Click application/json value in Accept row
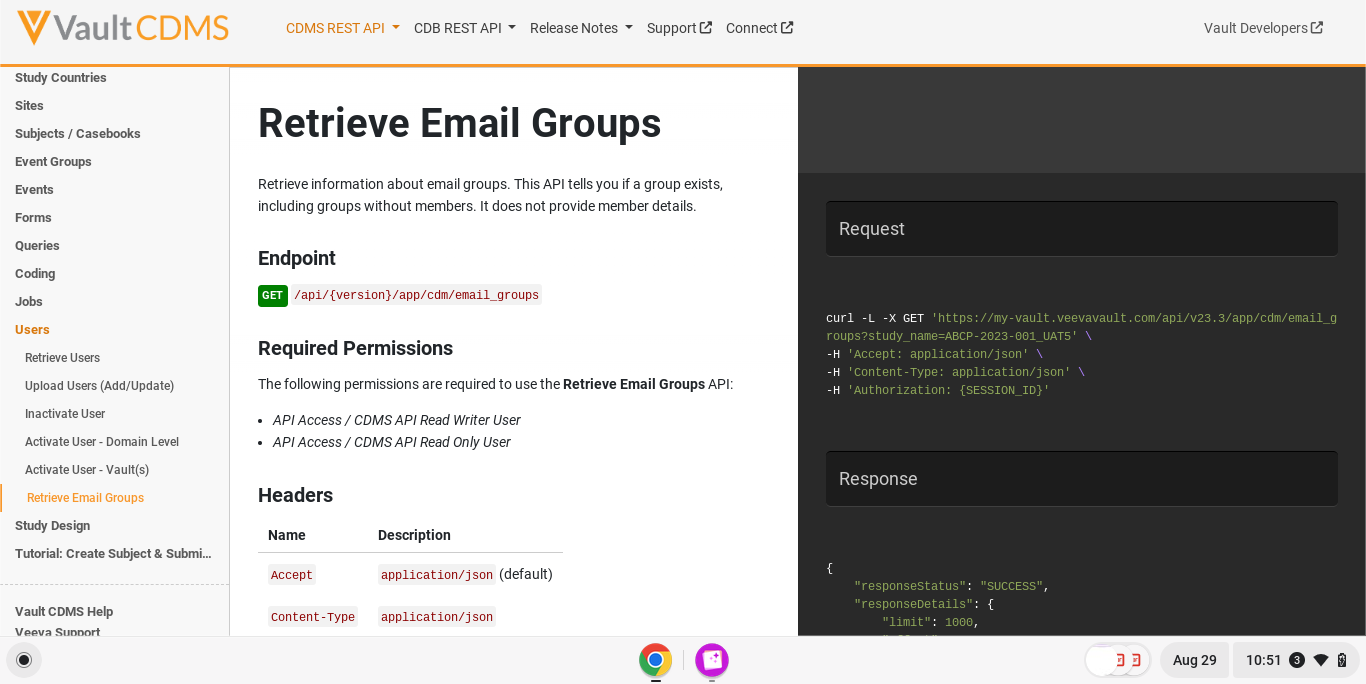Viewport: 1366px width, 684px height. point(436,575)
